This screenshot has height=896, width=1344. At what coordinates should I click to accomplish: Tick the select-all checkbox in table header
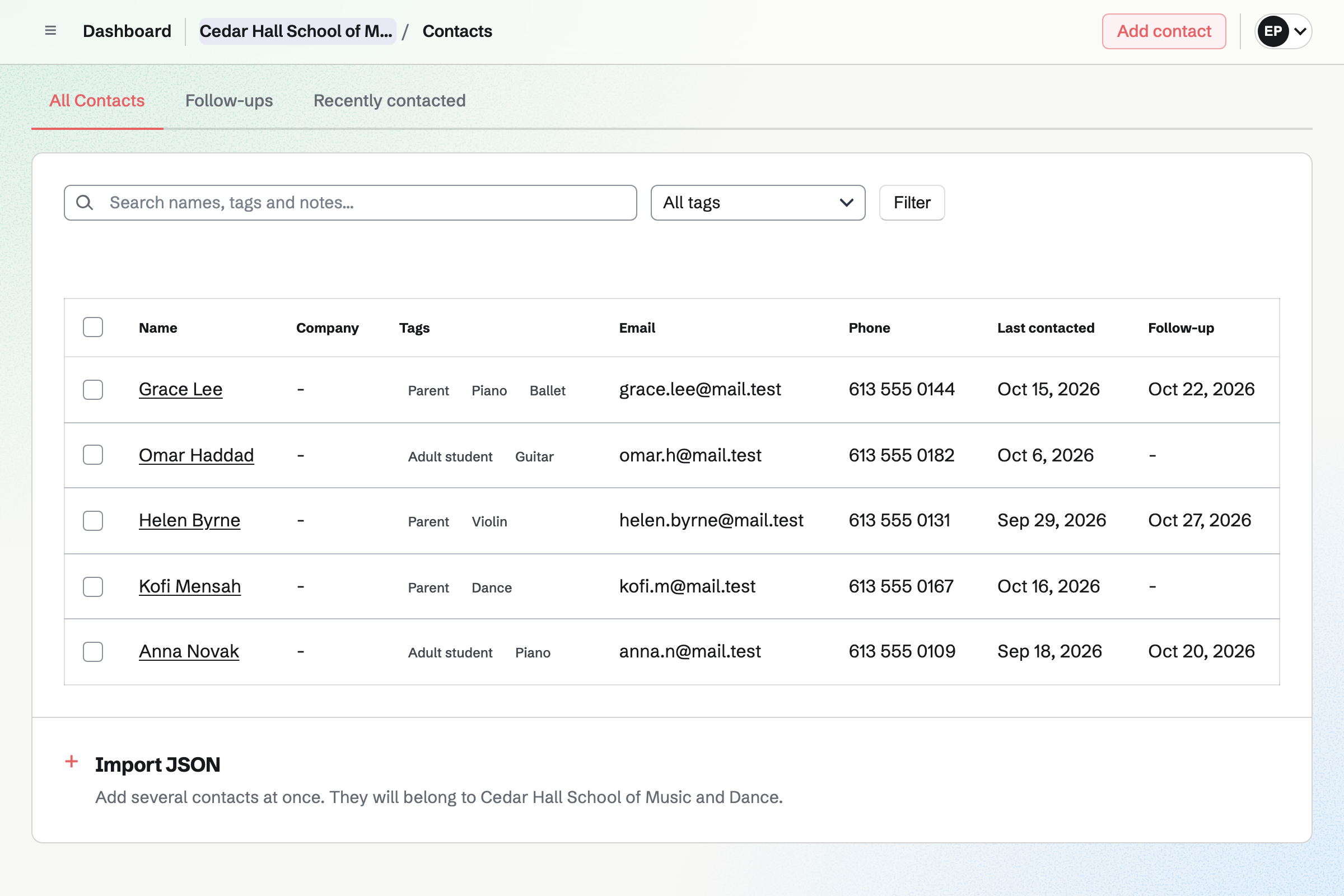point(92,328)
